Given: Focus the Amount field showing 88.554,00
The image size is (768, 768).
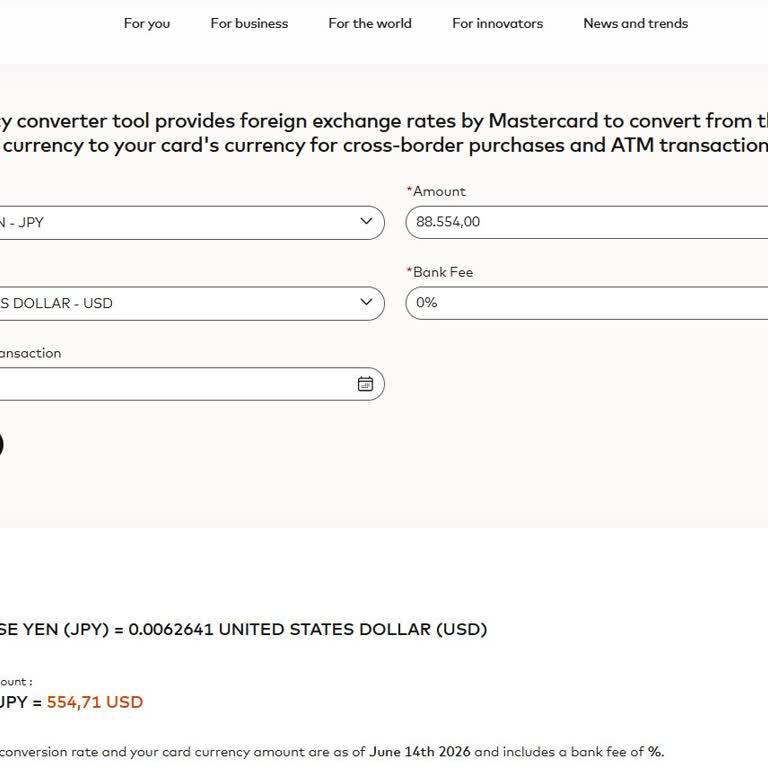Looking at the screenshot, I should click(x=587, y=222).
